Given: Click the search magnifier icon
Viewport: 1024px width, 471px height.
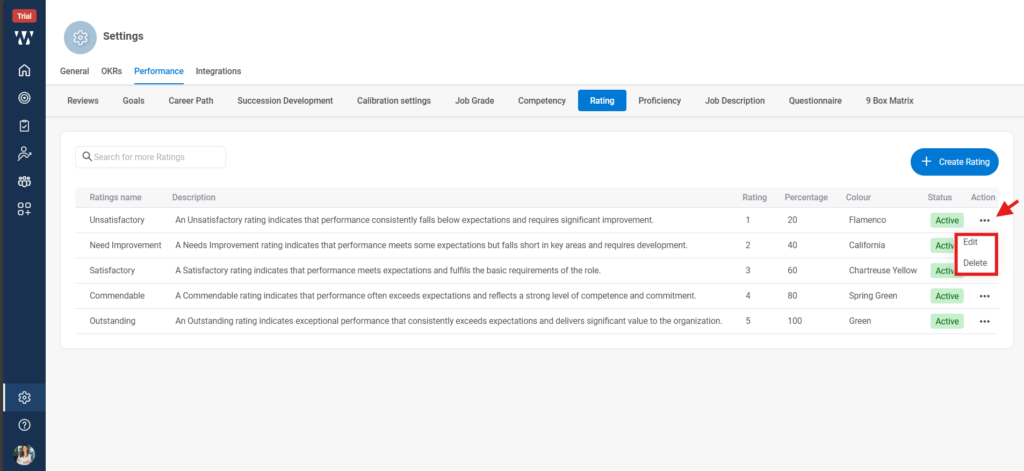Looking at the screenshot, I should [87, 157].
